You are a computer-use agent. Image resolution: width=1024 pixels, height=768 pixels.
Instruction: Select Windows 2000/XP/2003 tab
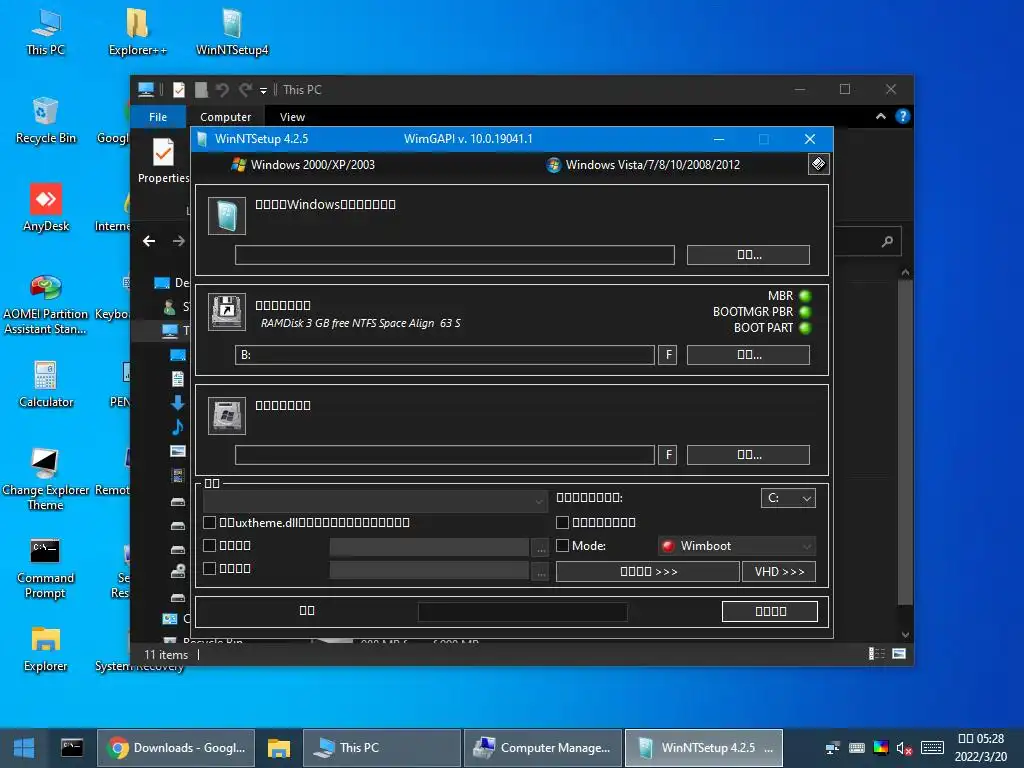303,165
